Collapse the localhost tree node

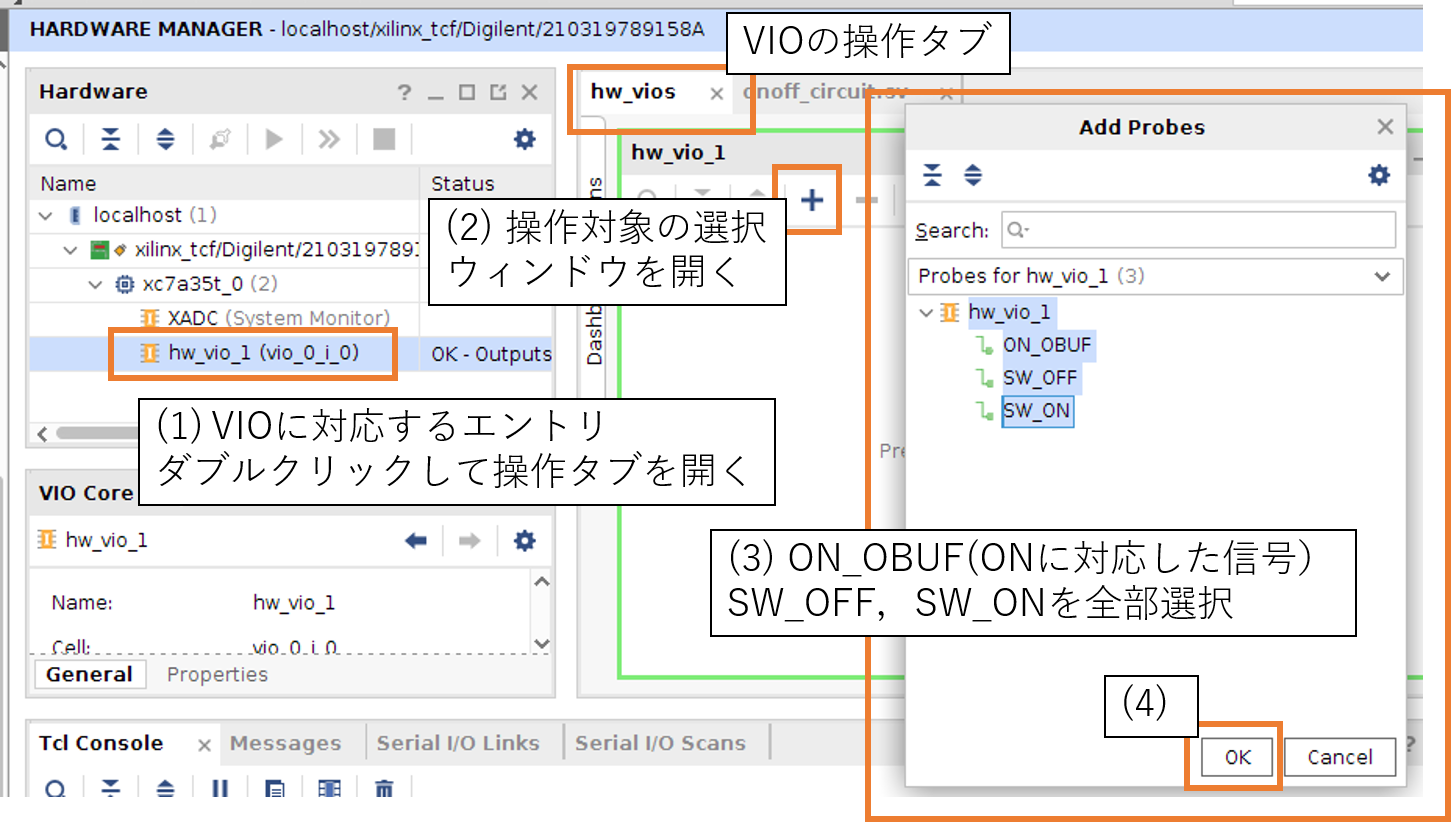click(45, 216)
